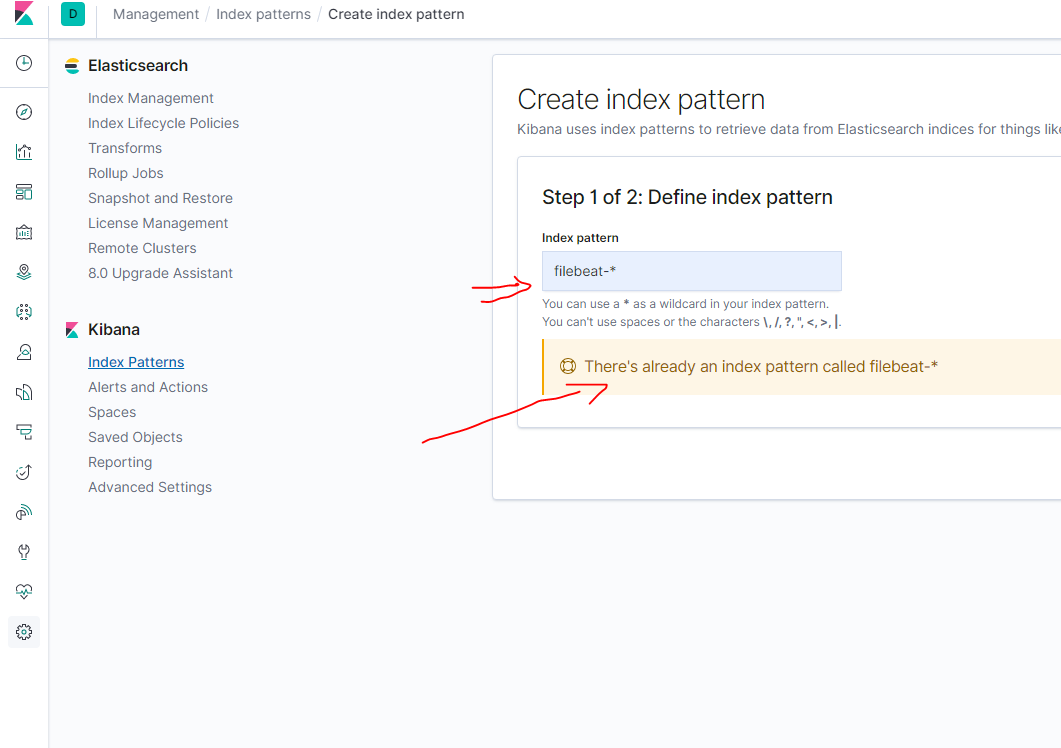Viewport: 1061px width, 748px height.
Task: Open Discover compass icon in sidebar
Action: (24, 112)
